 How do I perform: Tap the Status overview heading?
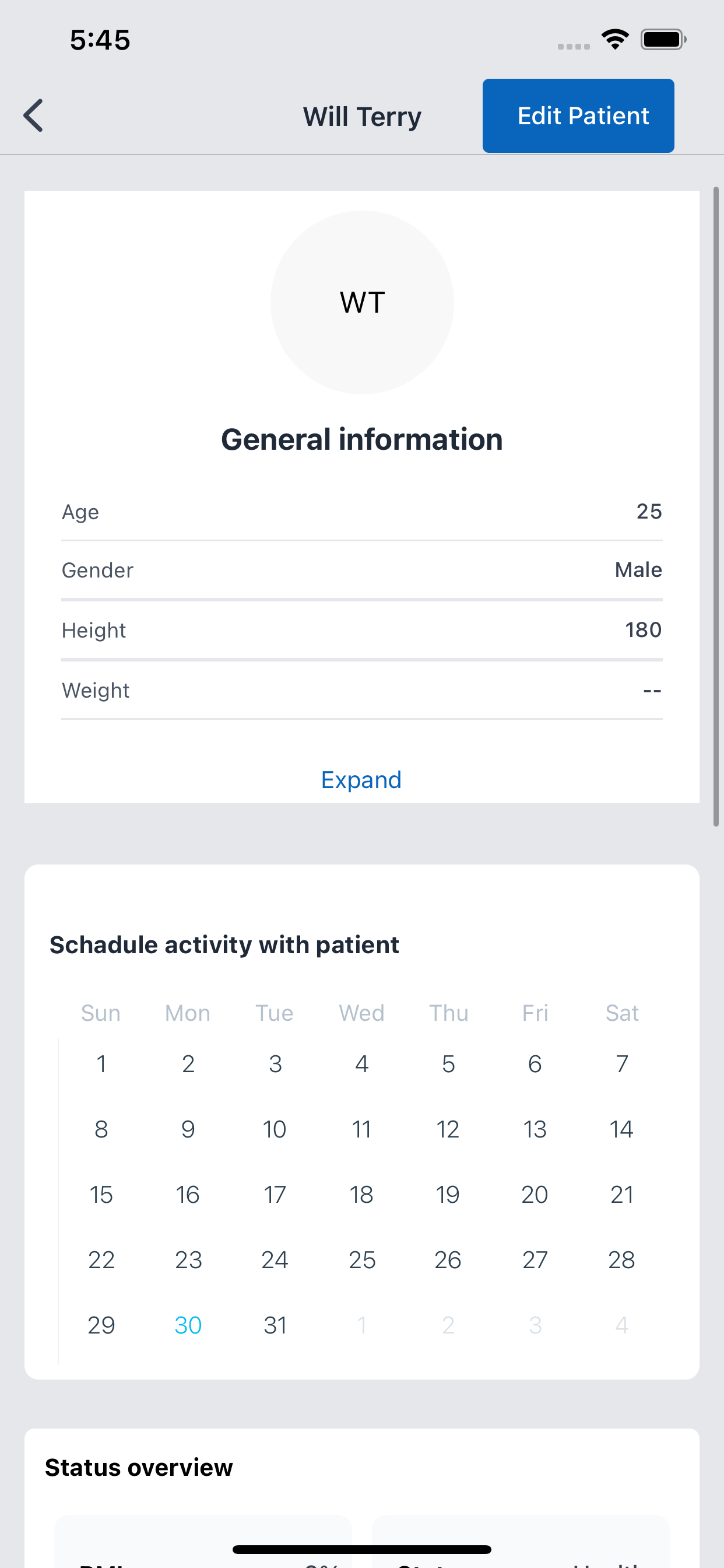tap(139, 1468)
